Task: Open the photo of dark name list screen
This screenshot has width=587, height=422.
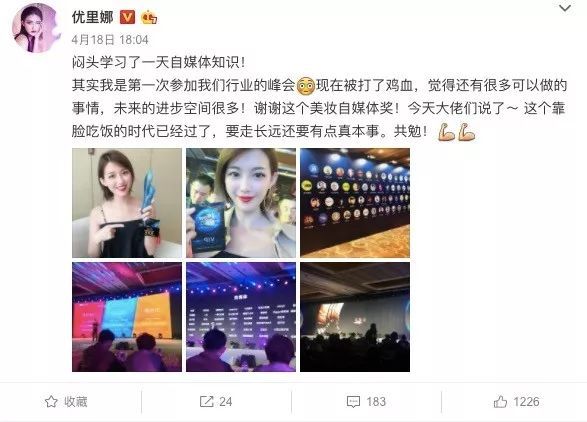Action: (241, 317)
